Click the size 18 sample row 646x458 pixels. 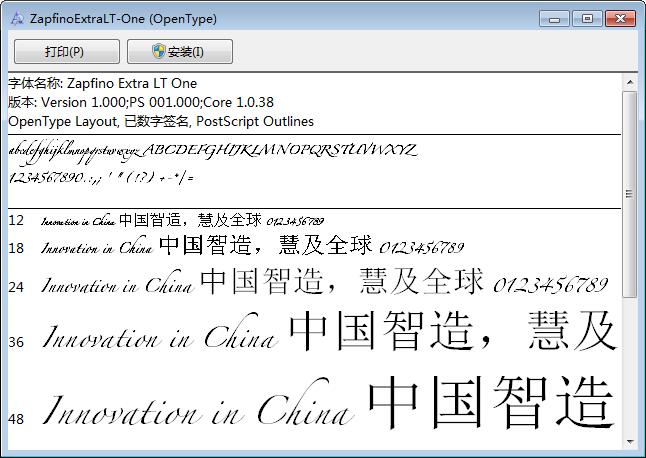click(x=236, y=246)
